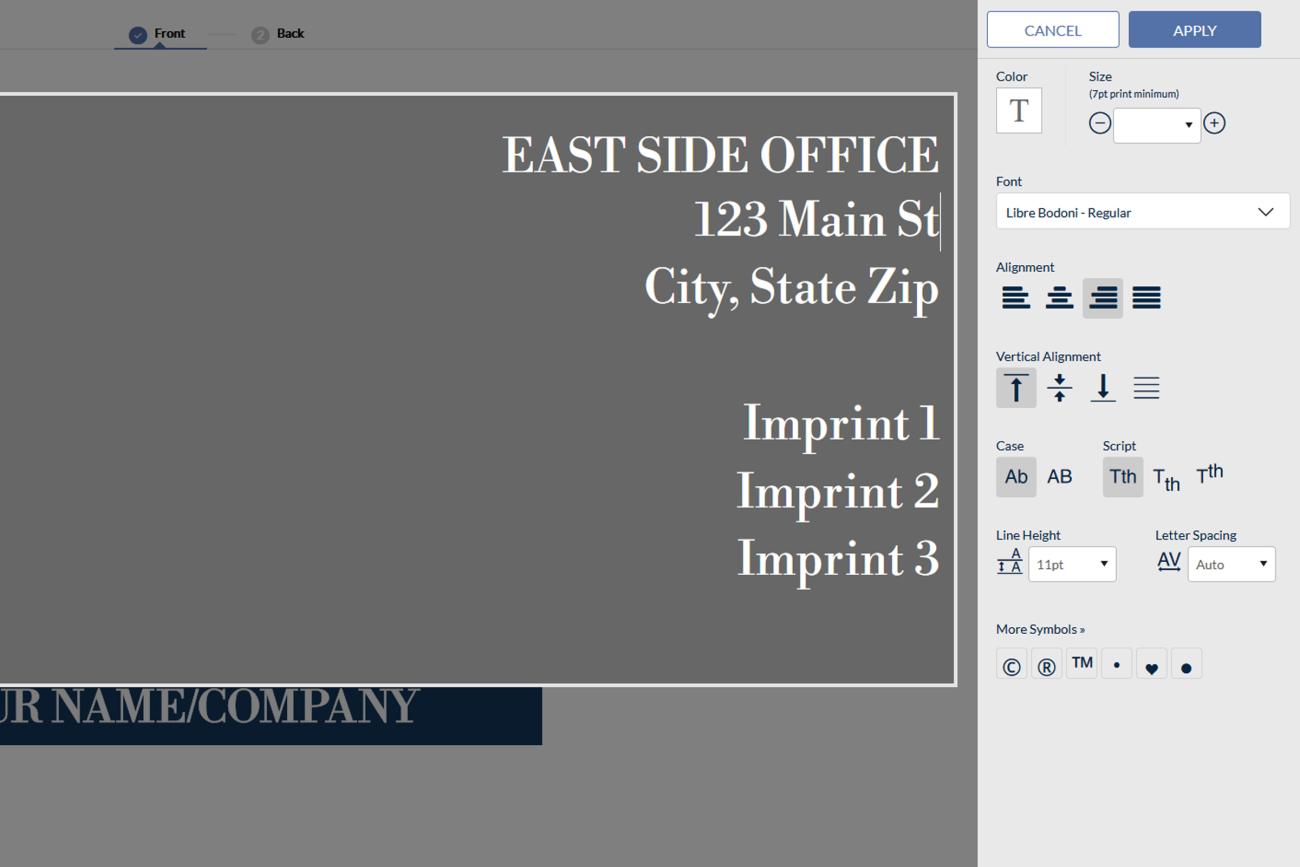Select right text alignment
Screen dimensions: 1300x867
(1103, 298)
